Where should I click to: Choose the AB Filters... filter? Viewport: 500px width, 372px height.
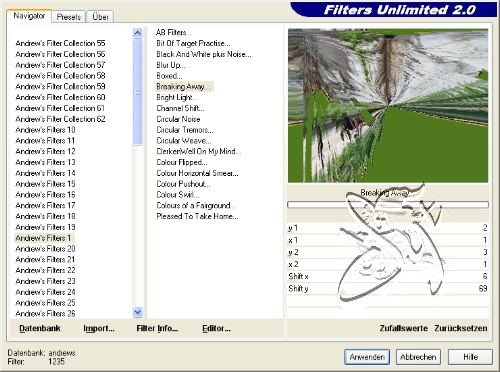174,32
